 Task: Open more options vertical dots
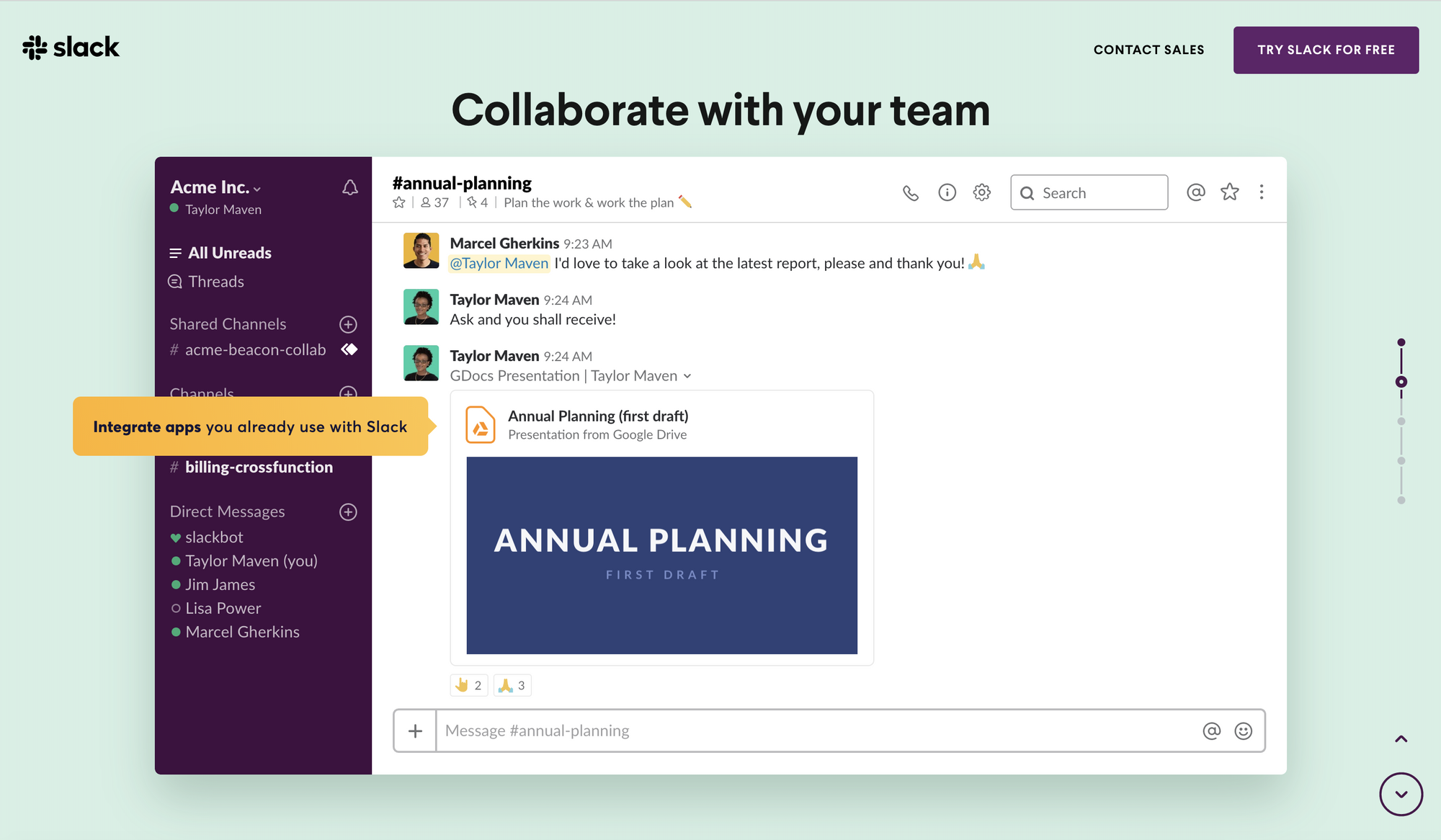pyautogui.click(x=1262, y=192)
